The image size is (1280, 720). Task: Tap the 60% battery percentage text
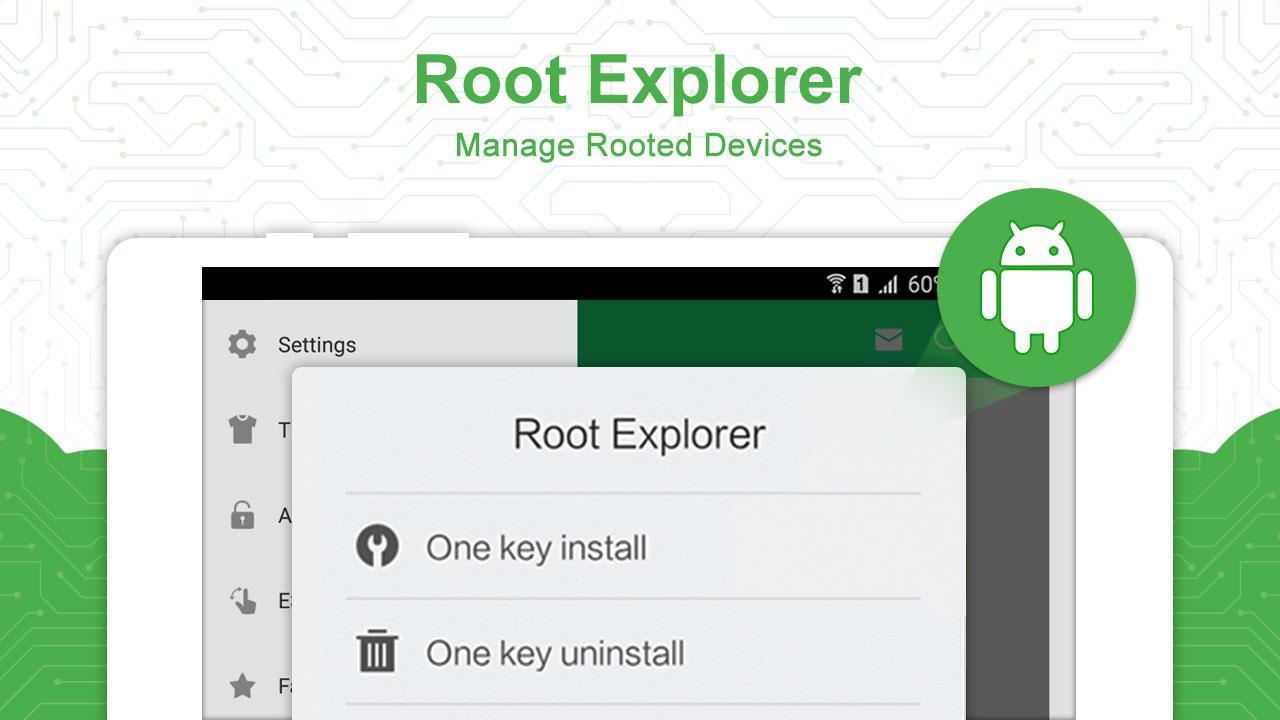(x=923, y=285)
